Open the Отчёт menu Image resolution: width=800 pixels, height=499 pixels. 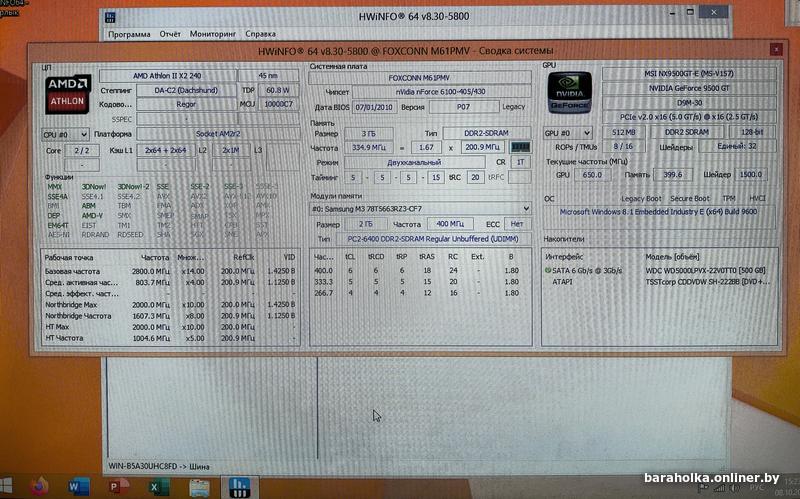170,33
